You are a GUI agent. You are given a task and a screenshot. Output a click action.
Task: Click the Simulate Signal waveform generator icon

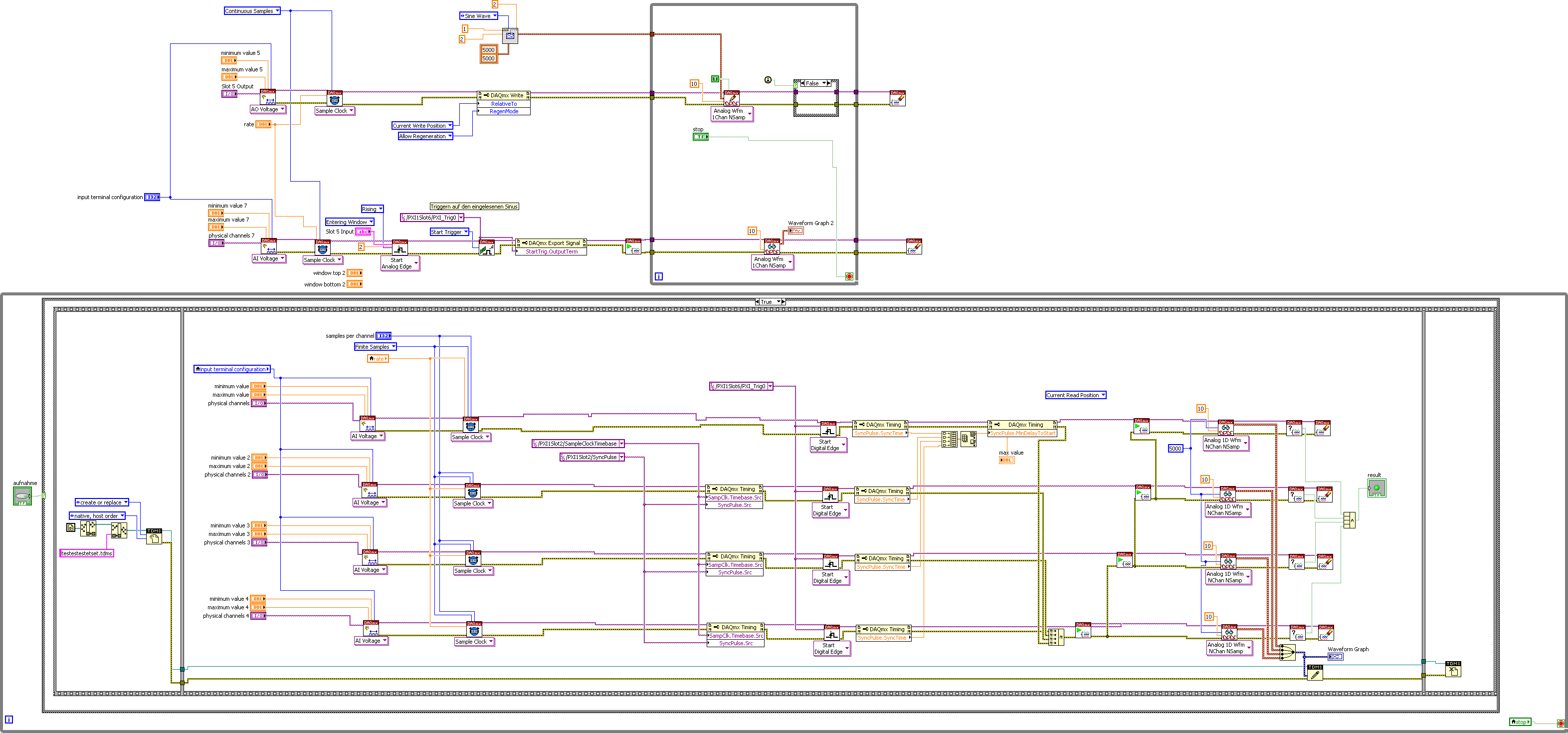pyautogui.click(x=510, y=36)
